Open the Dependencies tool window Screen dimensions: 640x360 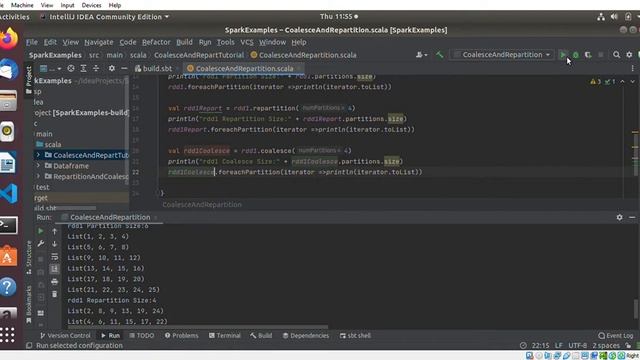click(x=306, y=336)
